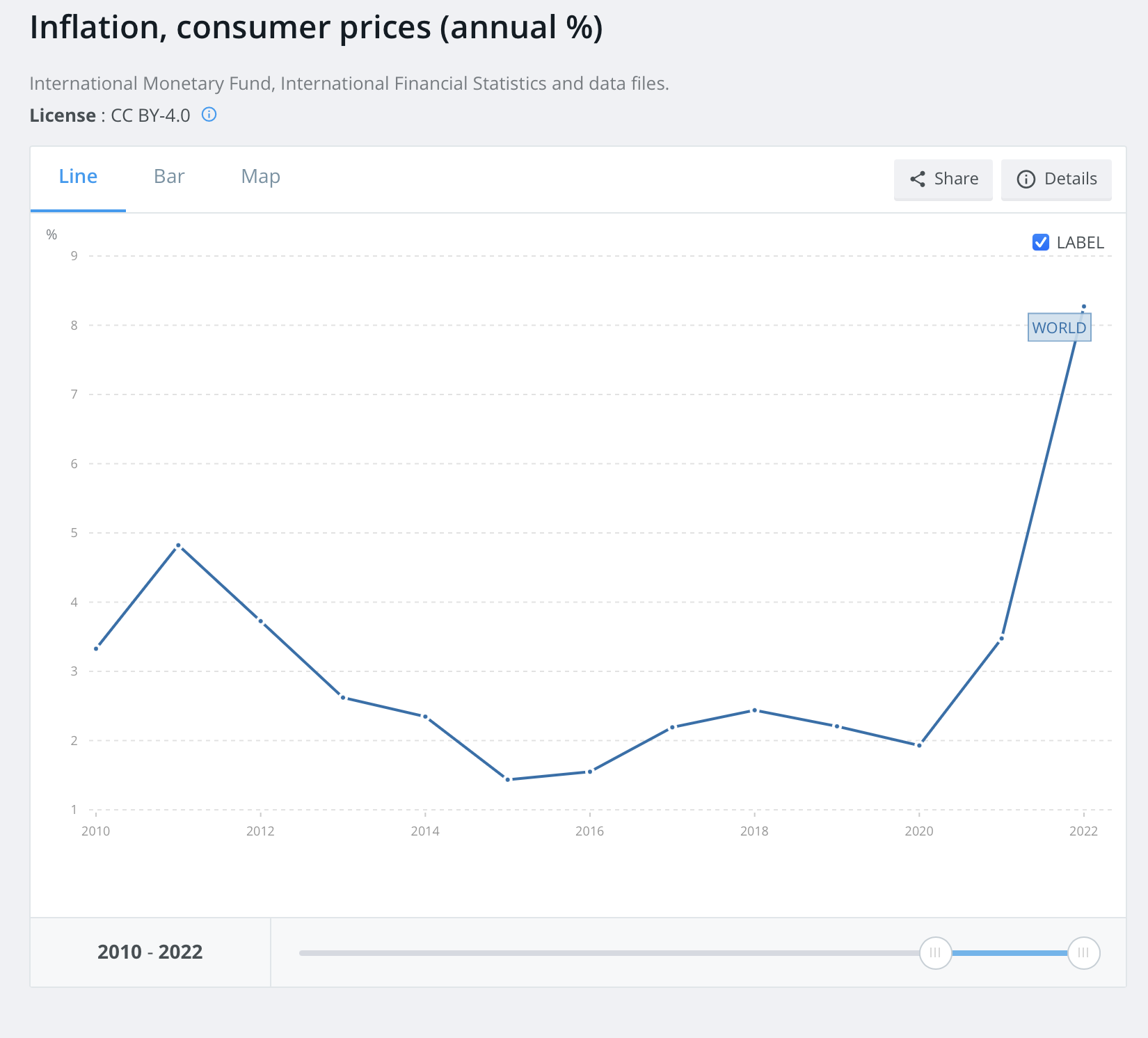Select the Line tab
This screenshot has height=1038, width=1148.
pos(78,177)
